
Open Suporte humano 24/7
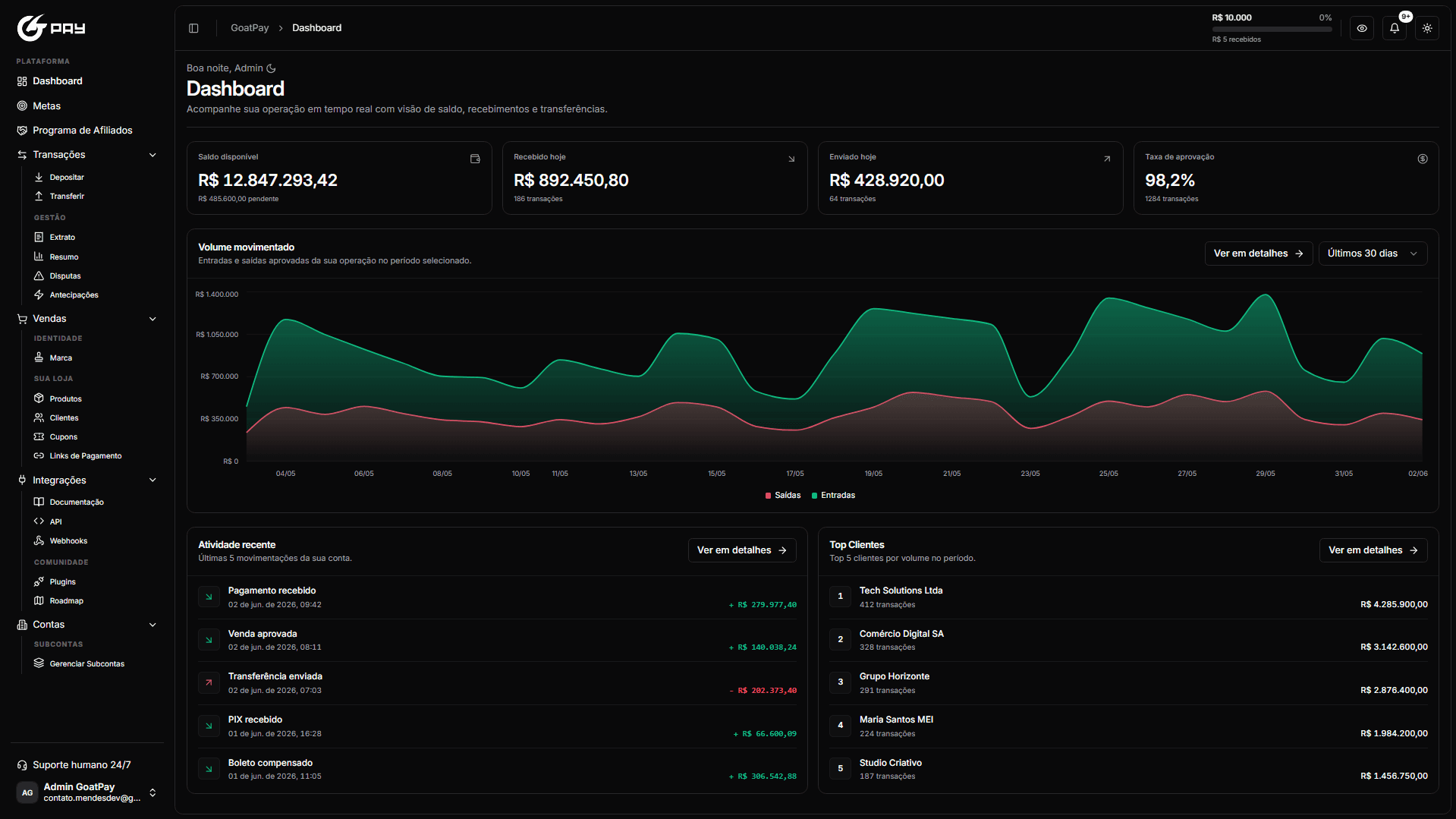[x=81, y=765]
